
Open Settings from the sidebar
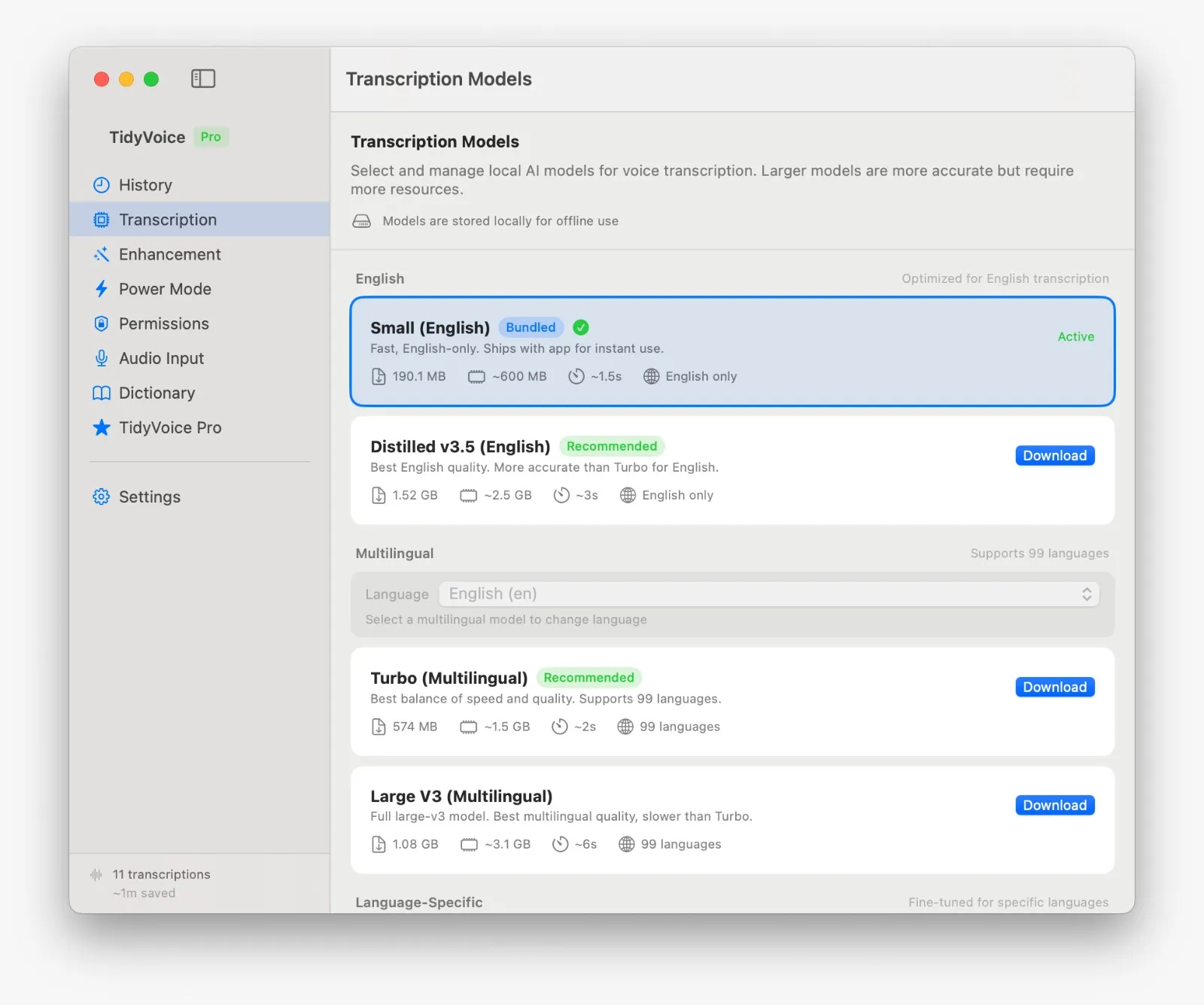click(x=199, y=496)
